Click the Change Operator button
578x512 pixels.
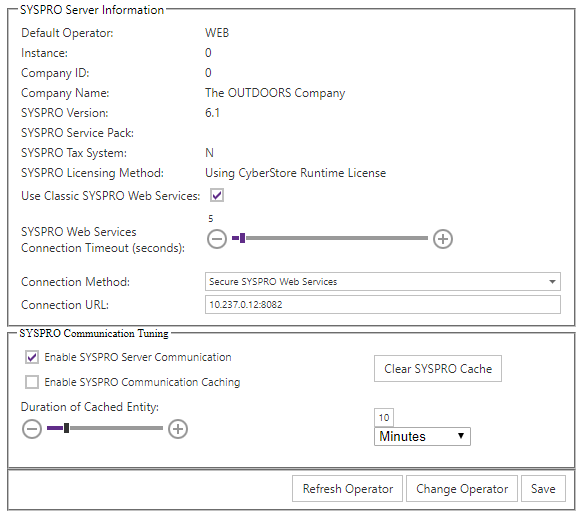point(462,489)
